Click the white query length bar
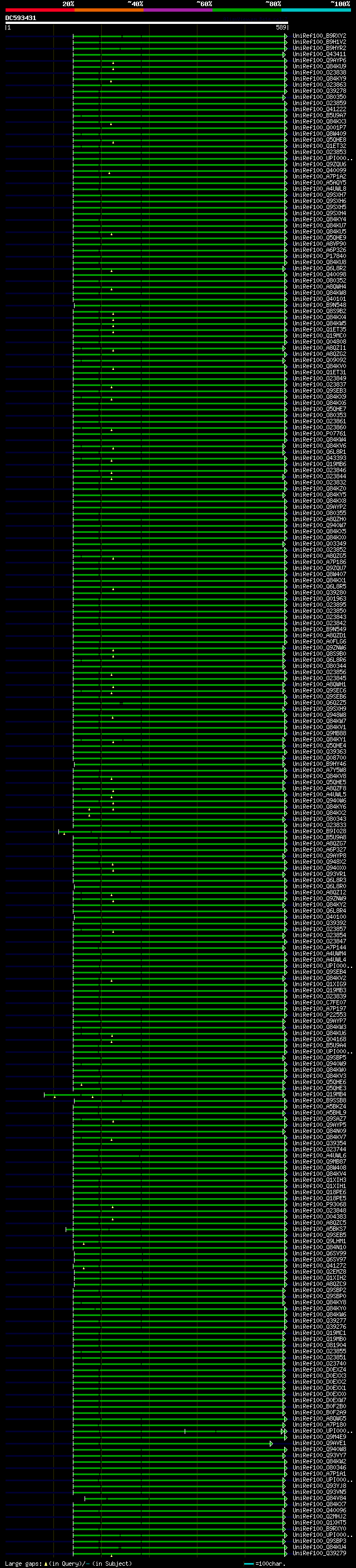Image resolution: width=356 pixels, height=1568 pixels. point(147,23)
